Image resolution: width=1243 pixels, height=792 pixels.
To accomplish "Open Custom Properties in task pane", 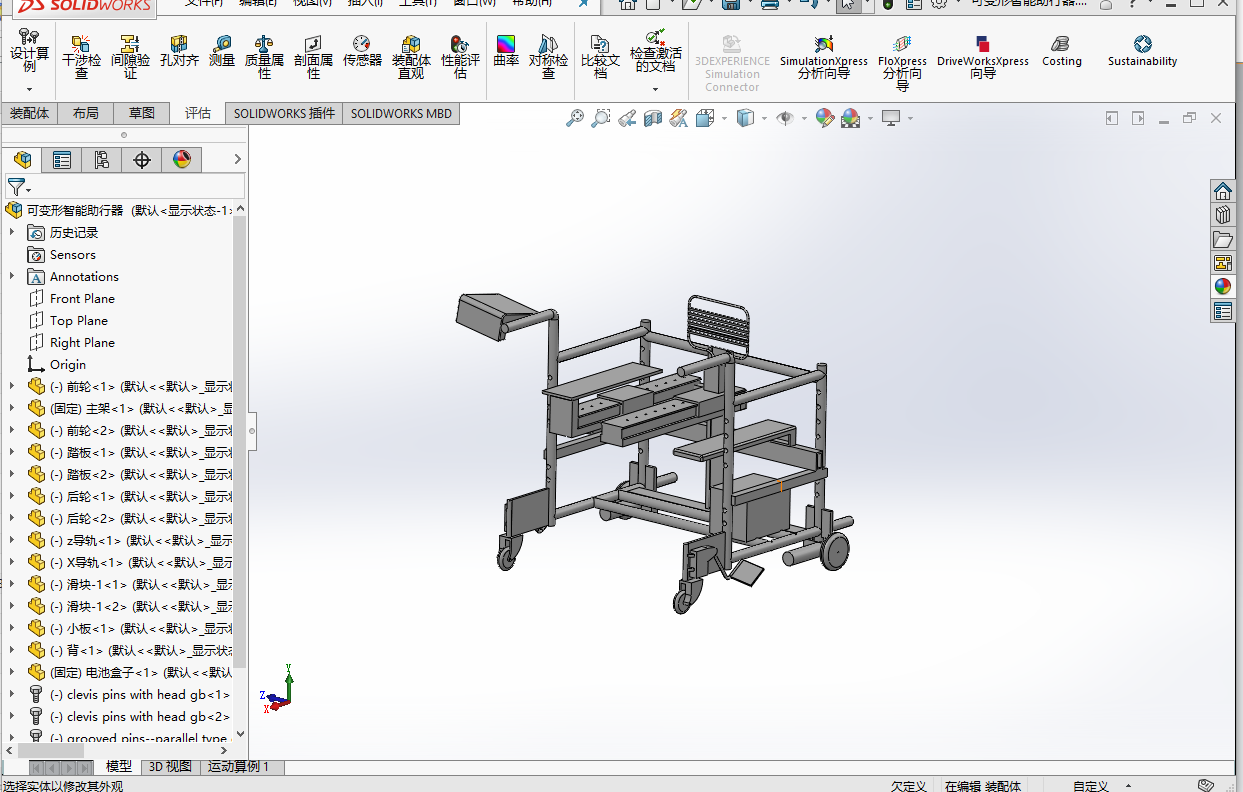I will click(x=1223, y=311).
